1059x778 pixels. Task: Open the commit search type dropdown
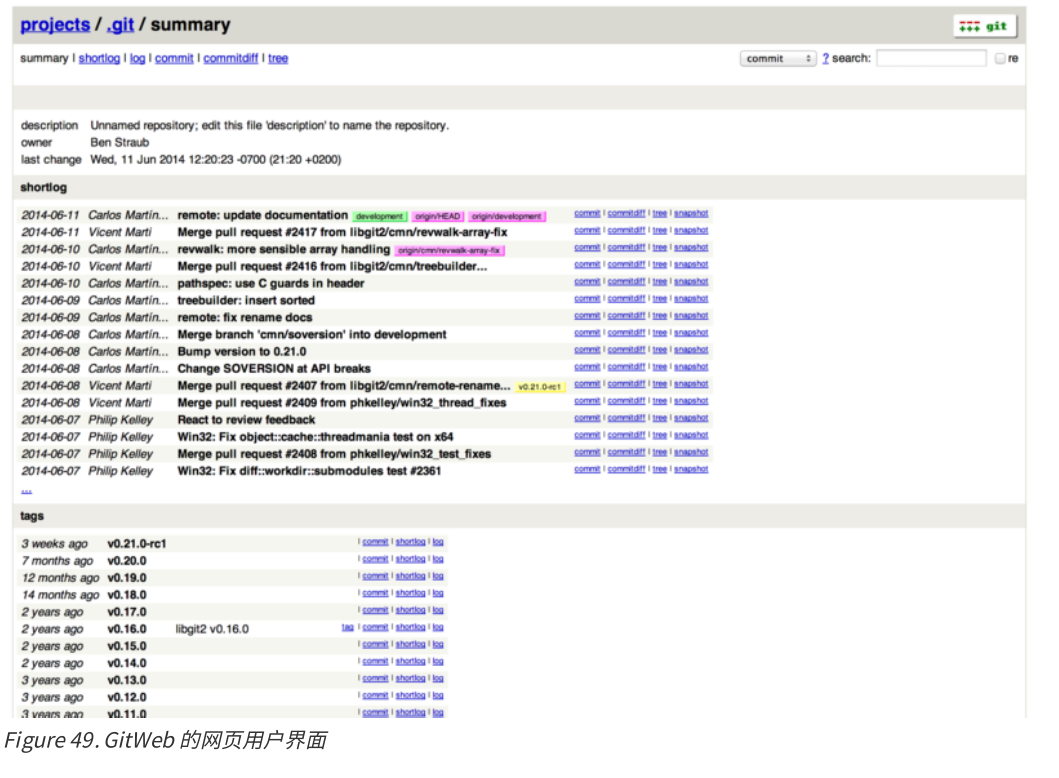778,59
